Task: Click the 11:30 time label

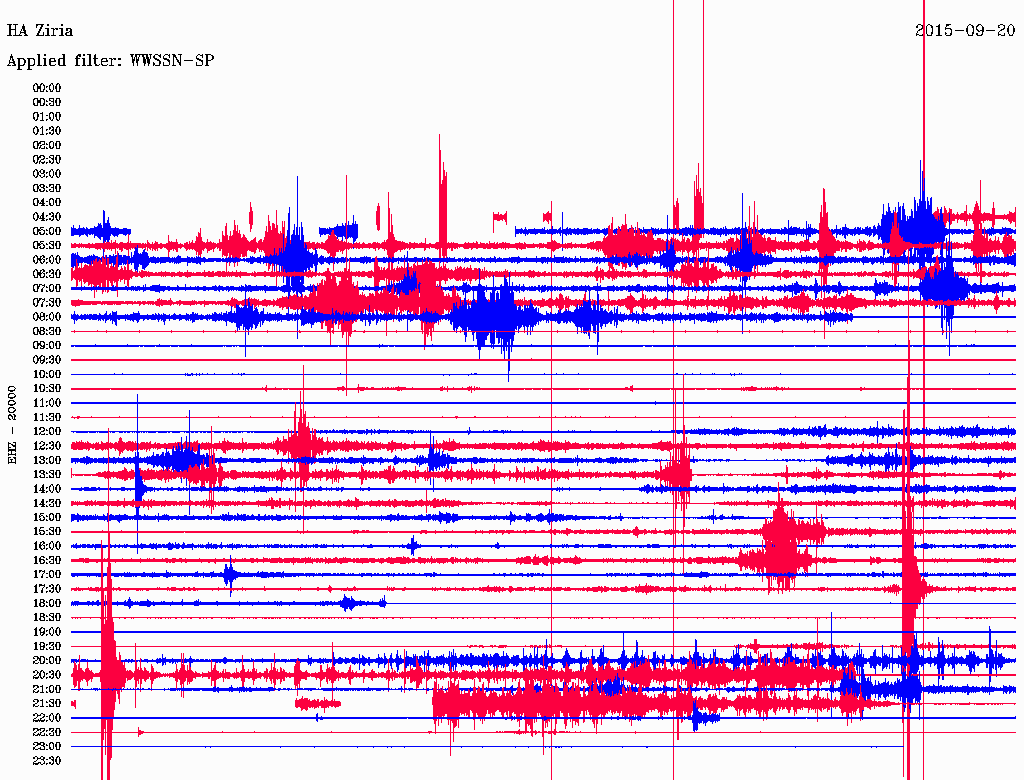Action: click(x=47, y=417)
